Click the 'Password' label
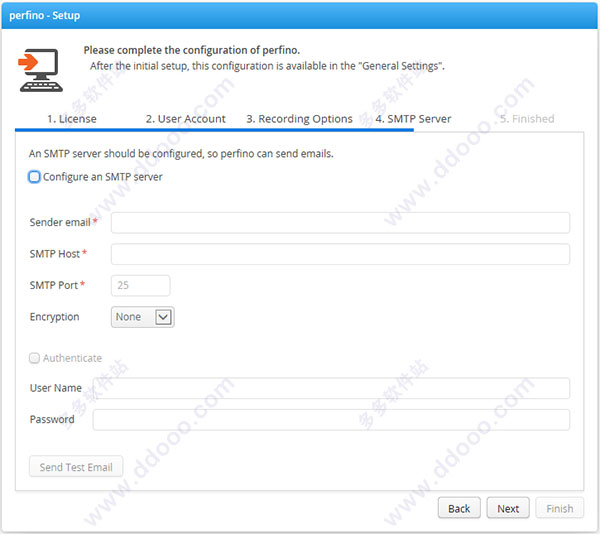The width and height of the screenshot is (600, 534). pos(52,419)
